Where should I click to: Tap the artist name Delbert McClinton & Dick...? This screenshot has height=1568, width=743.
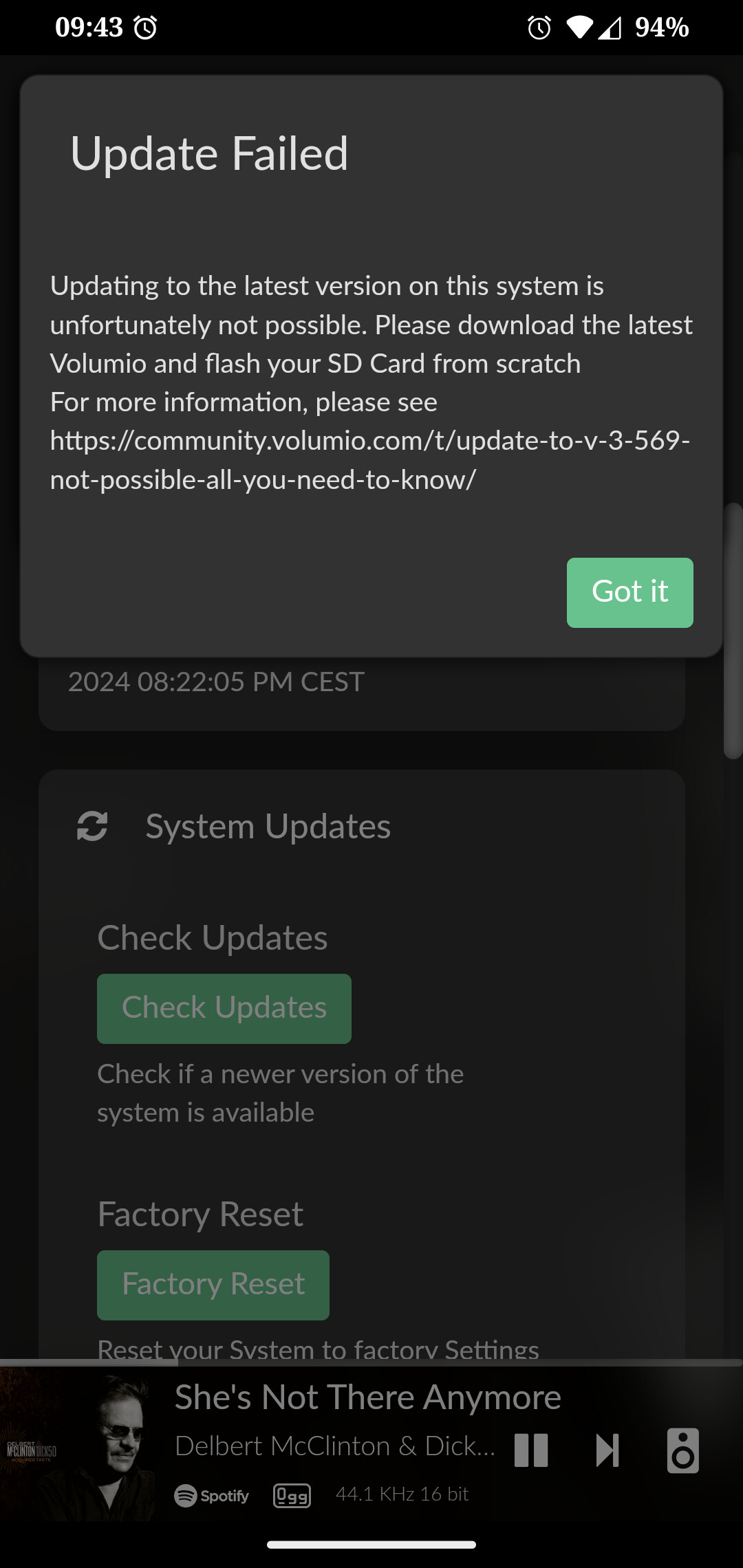(335, 1446)
